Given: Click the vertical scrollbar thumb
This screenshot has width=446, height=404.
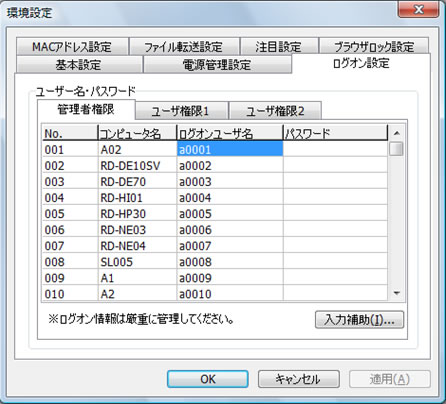Looking at the screenshot, I should 396,149.
